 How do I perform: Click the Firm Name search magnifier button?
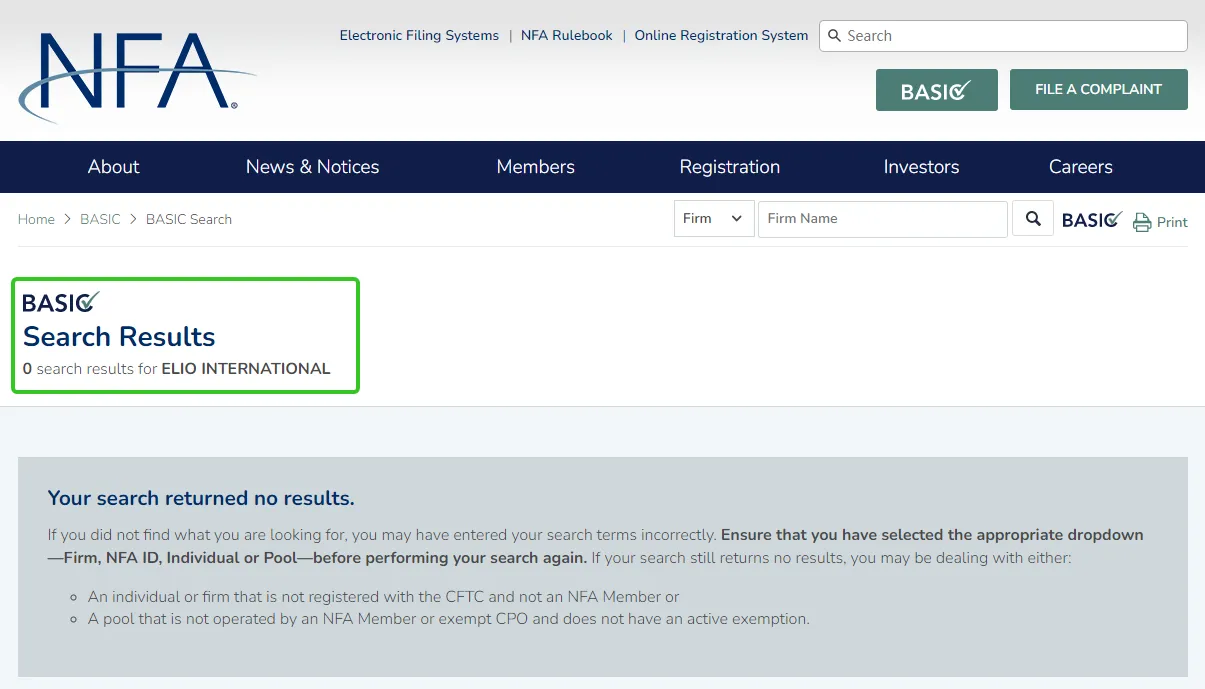[x=1033, y=219]
